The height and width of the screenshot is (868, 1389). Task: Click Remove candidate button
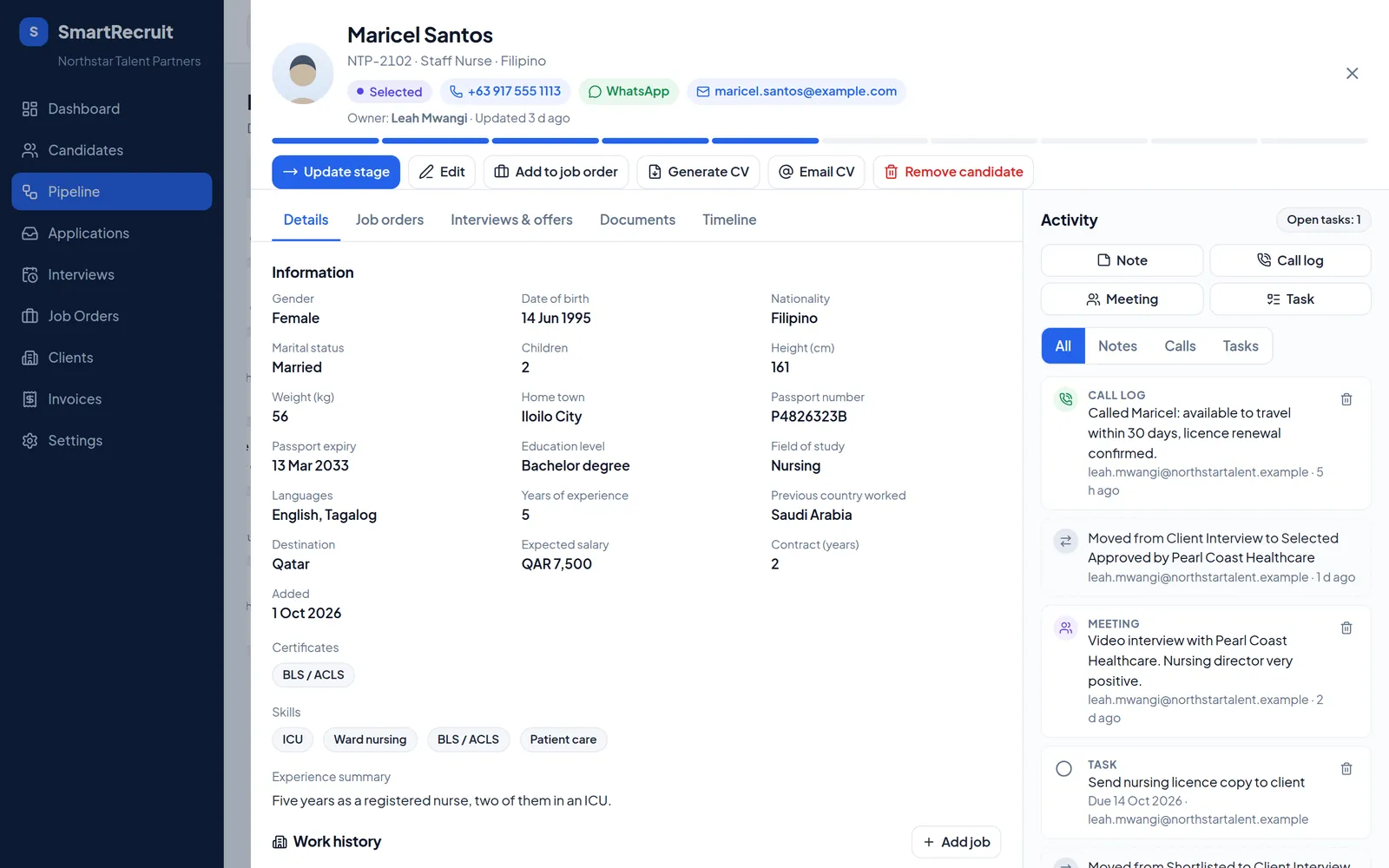click(953, 172)
